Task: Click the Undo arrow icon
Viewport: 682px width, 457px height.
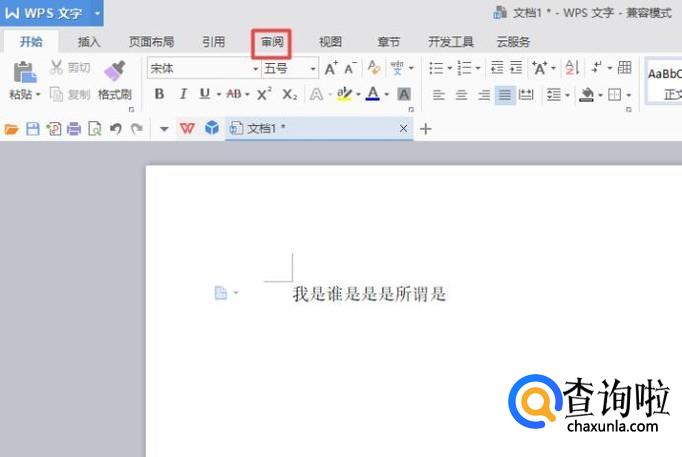Action: 115,129
